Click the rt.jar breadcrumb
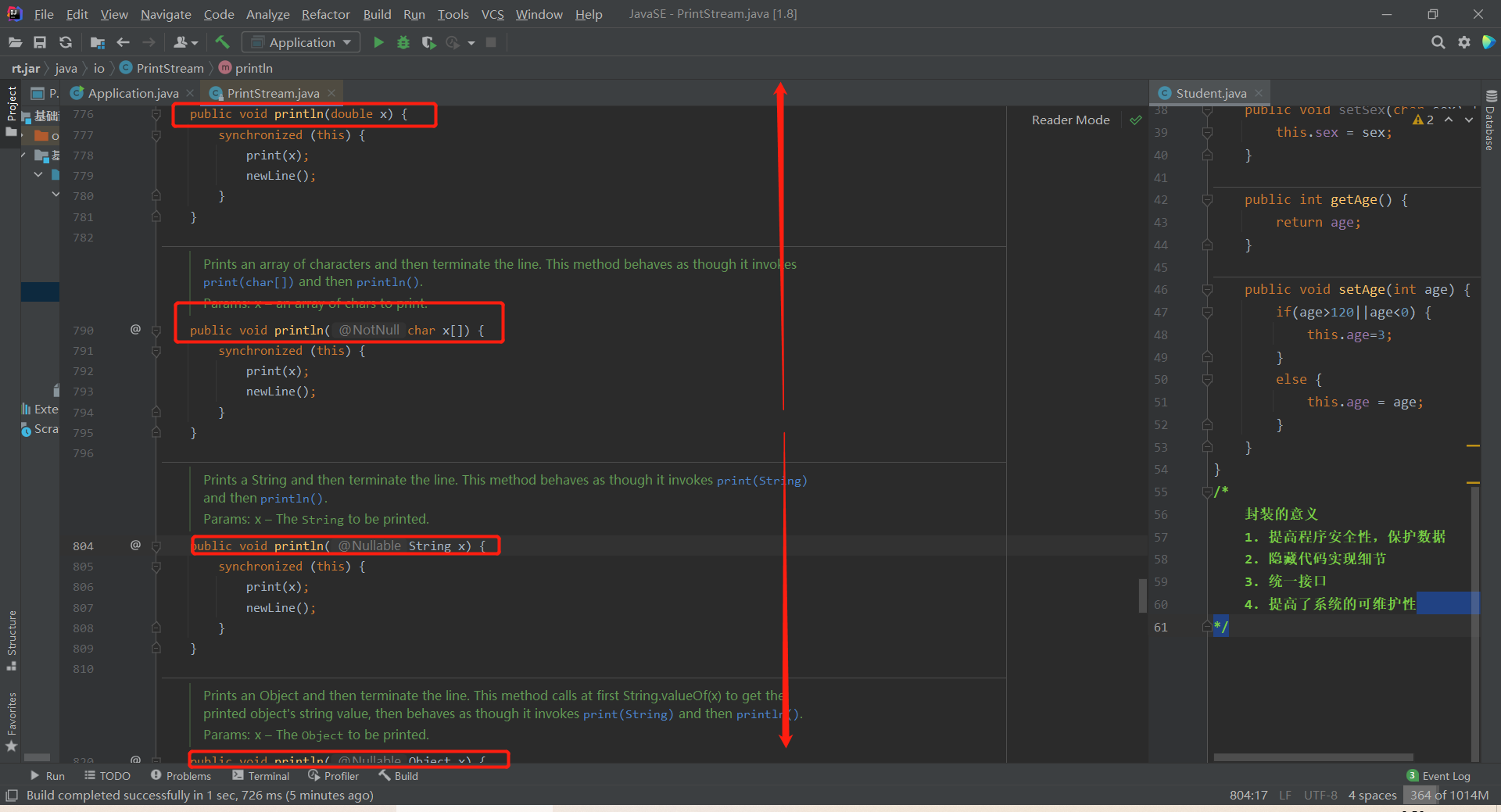The width and height of the screenshot is (1501, 812). 26,68
